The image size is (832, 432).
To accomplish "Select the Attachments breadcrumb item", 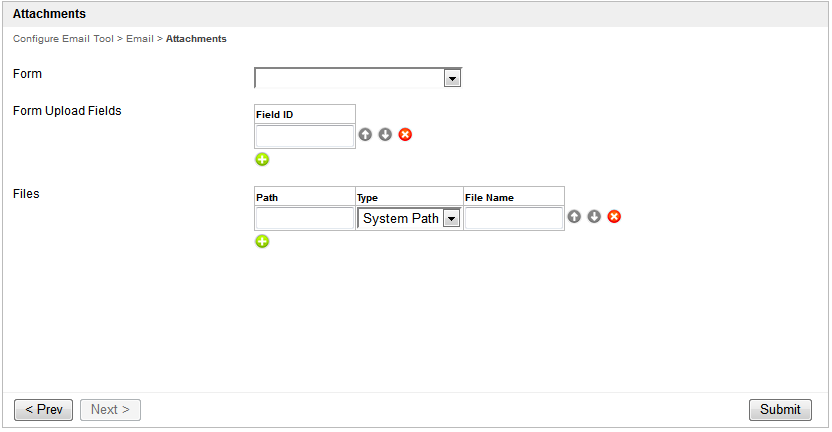I will coord(196,39).
